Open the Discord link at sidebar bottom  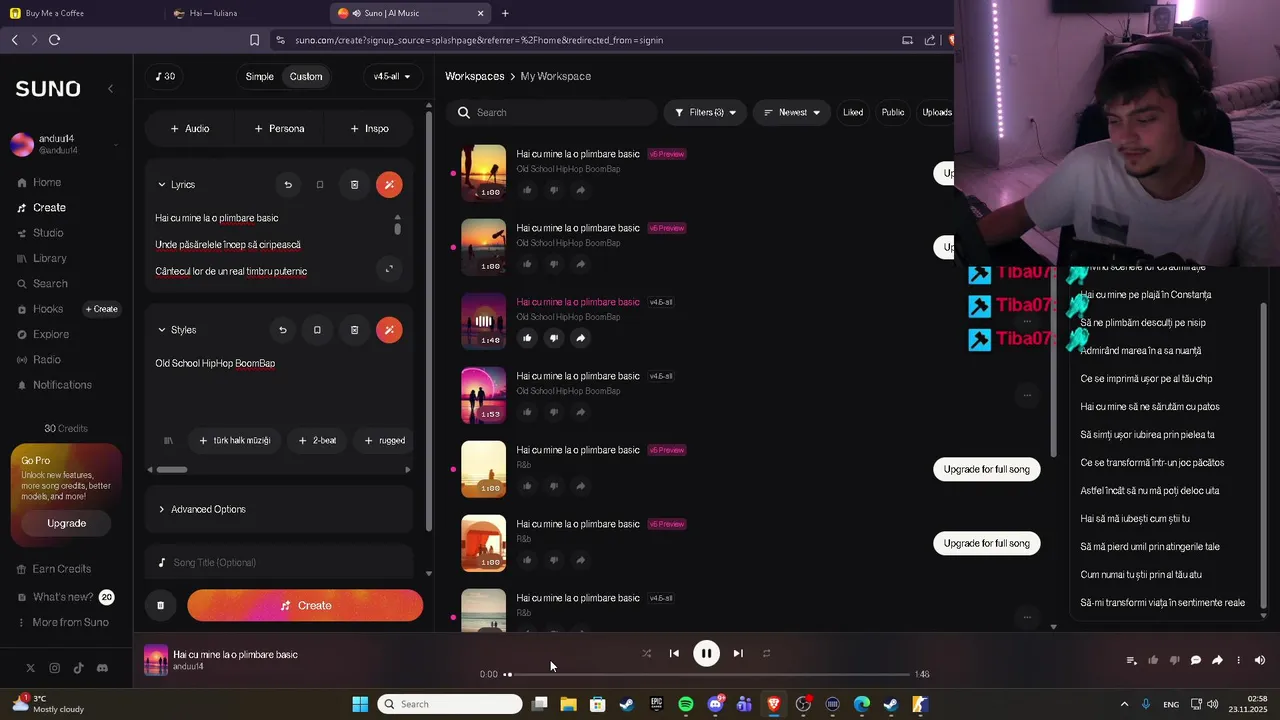(x=102, y=668)
